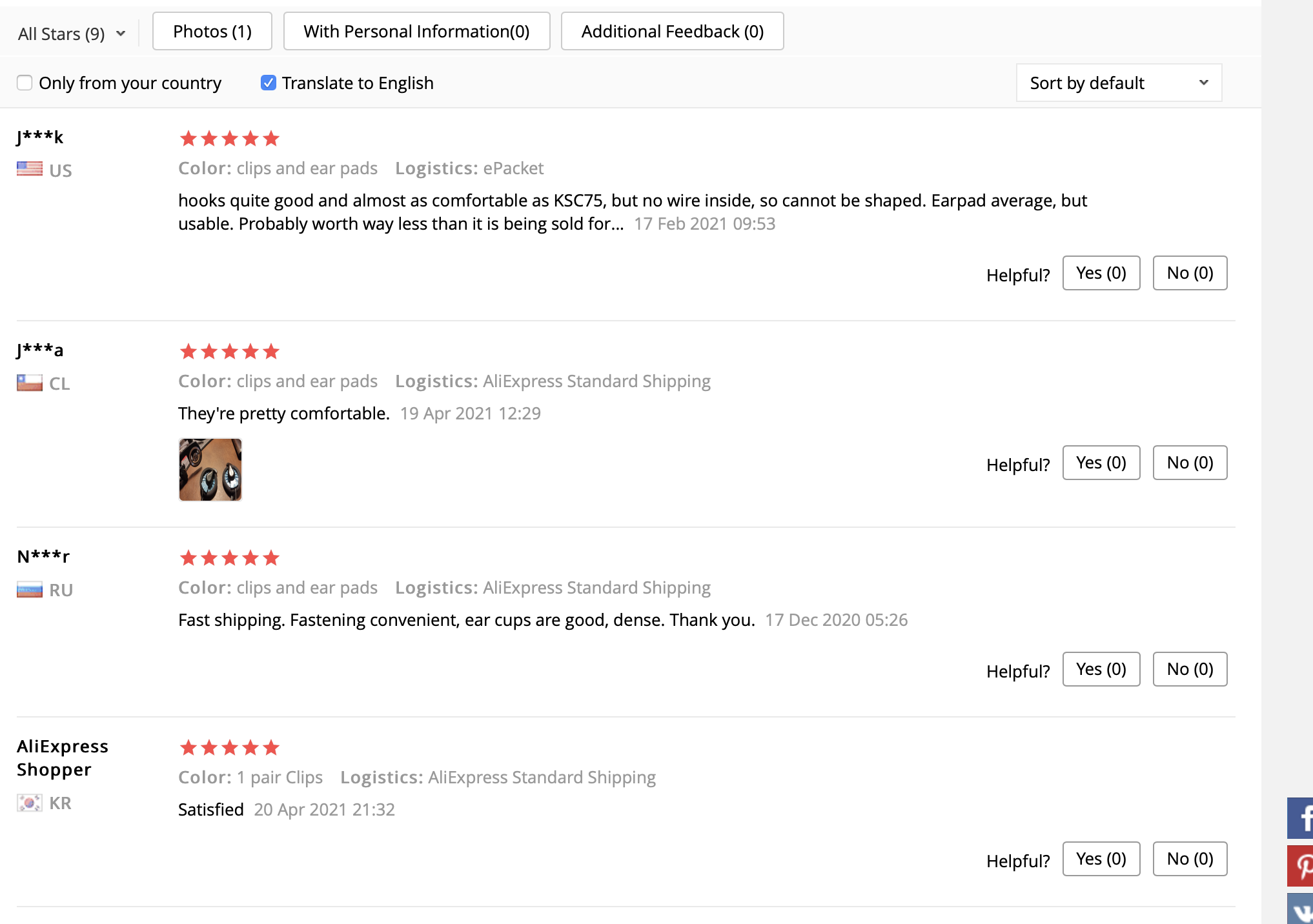Click the VK share icon
1313x924 pixels.
(1300, 909)
